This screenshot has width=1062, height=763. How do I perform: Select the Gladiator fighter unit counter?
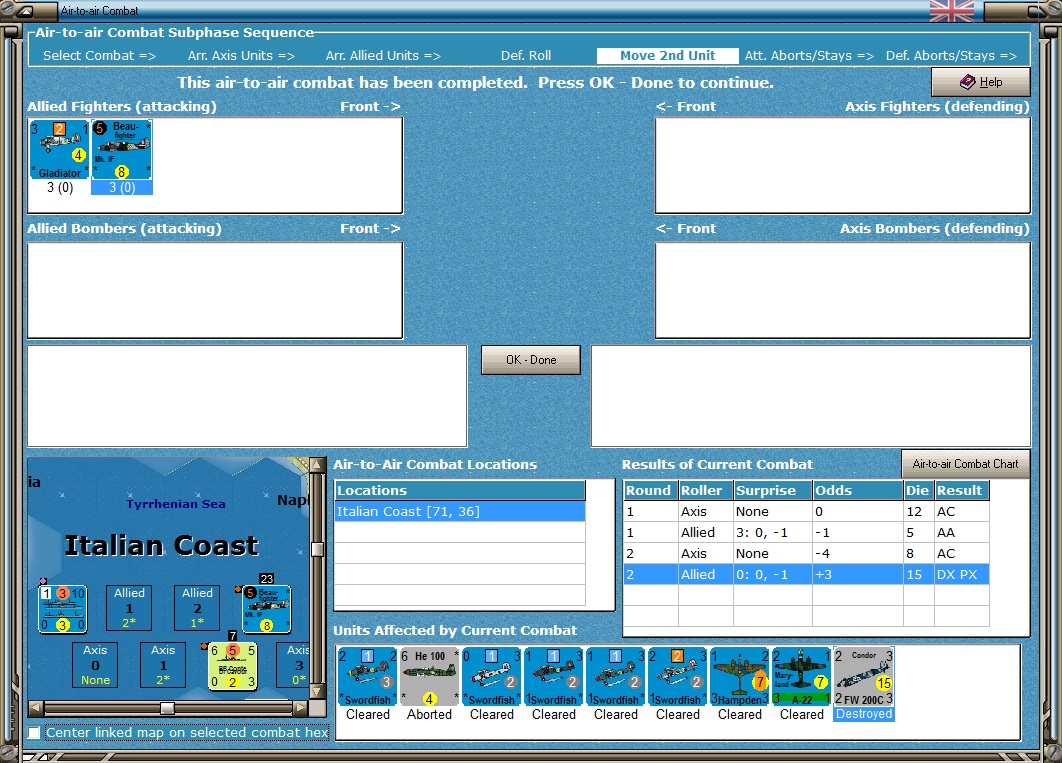click(x=60, y=150)
